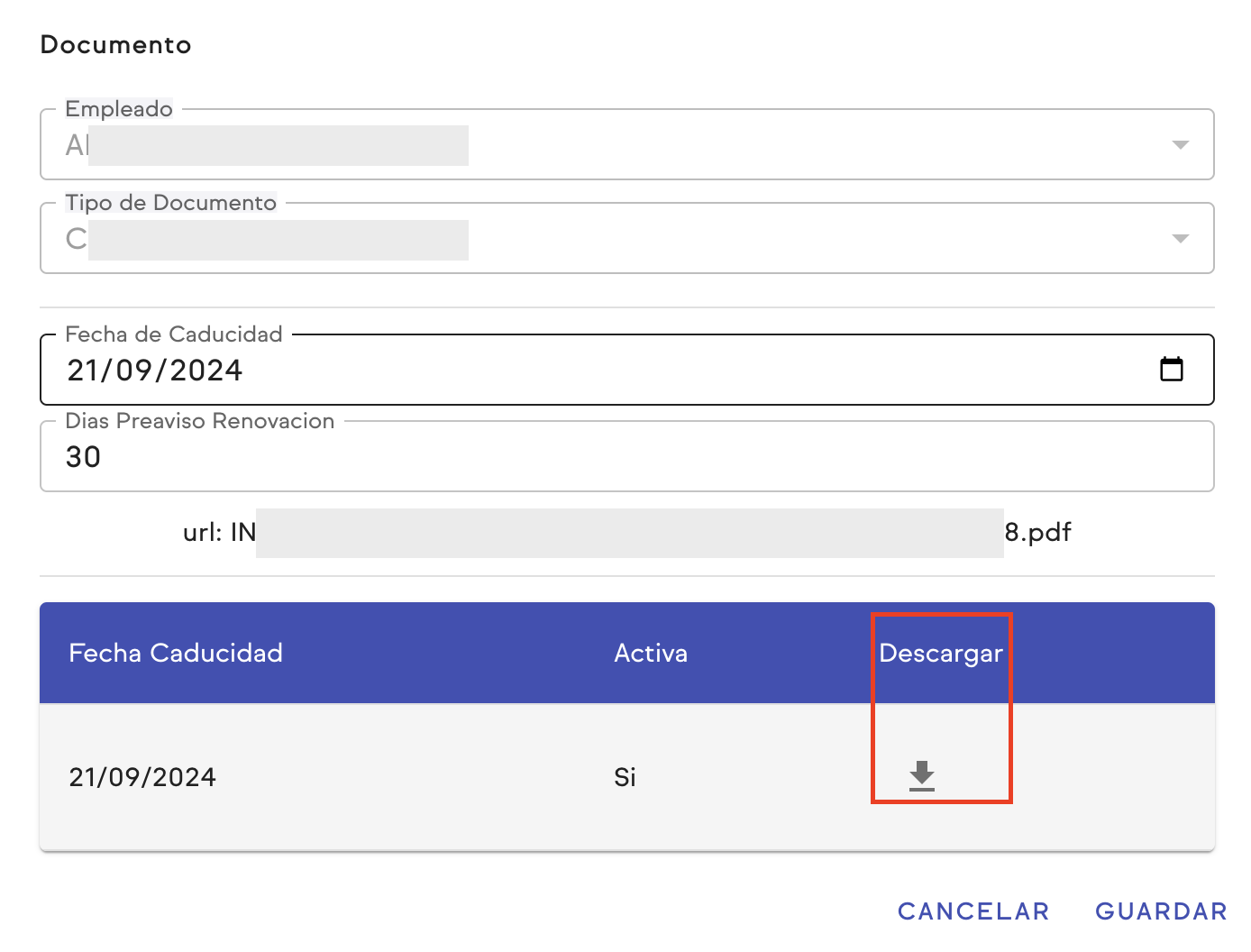Click the Dias Preaviso Renovacion label
Screen dimensions: 1251x952
199,421
